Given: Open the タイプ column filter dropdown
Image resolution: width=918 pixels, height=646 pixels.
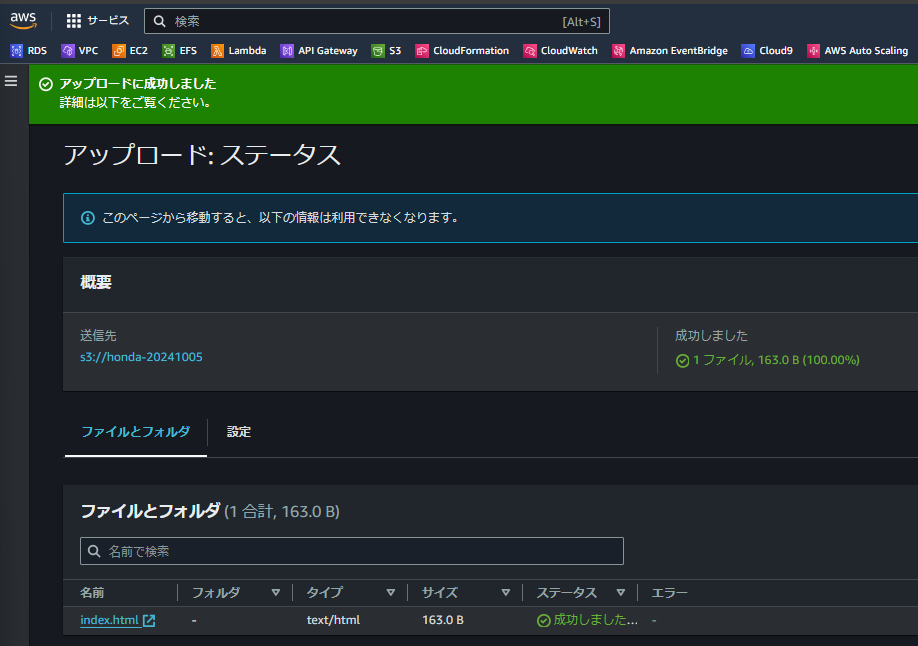Looking at the screenshot, I should [393, 592].
